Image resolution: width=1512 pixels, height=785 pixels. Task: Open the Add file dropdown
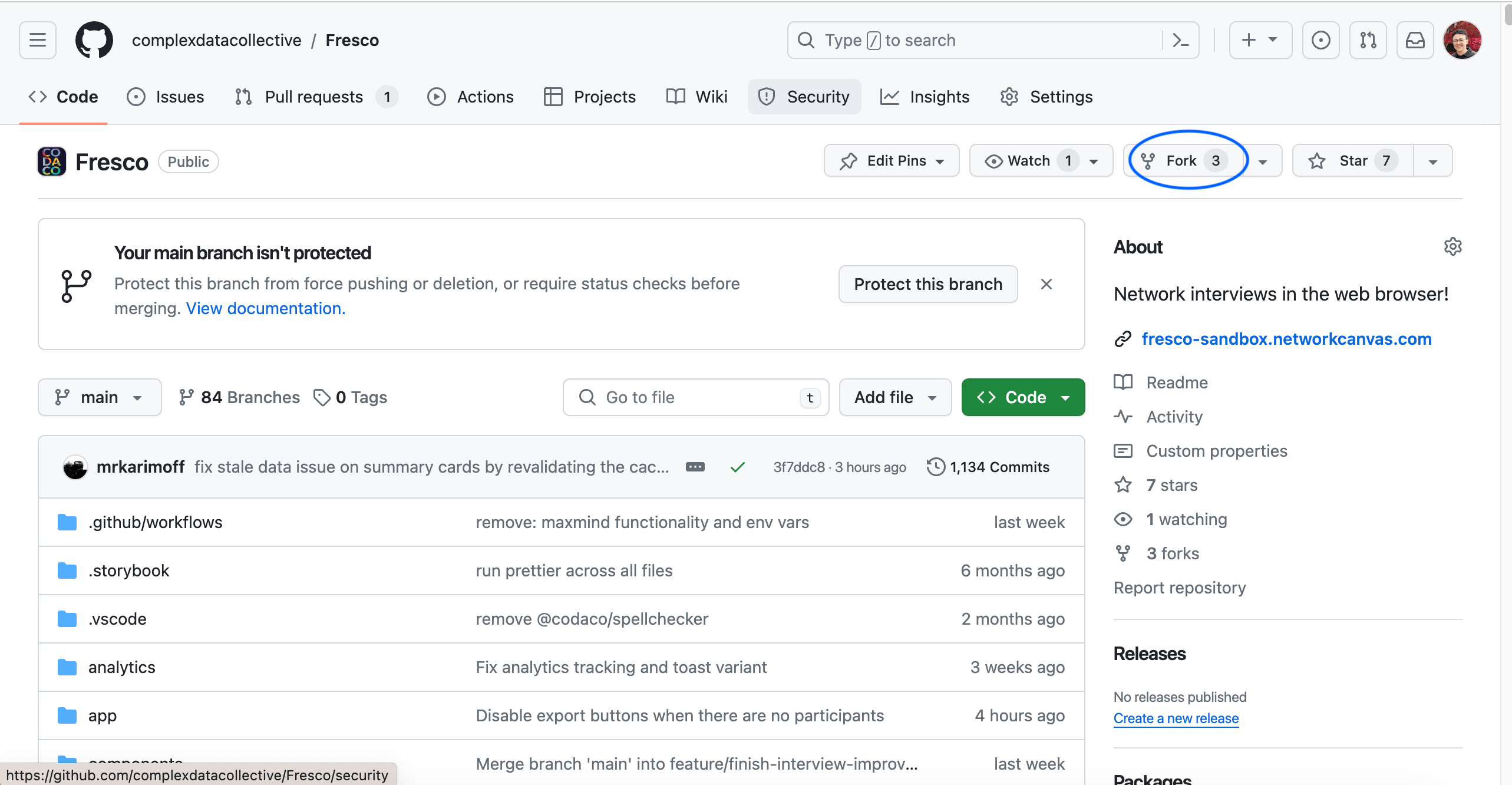(894, 397)
